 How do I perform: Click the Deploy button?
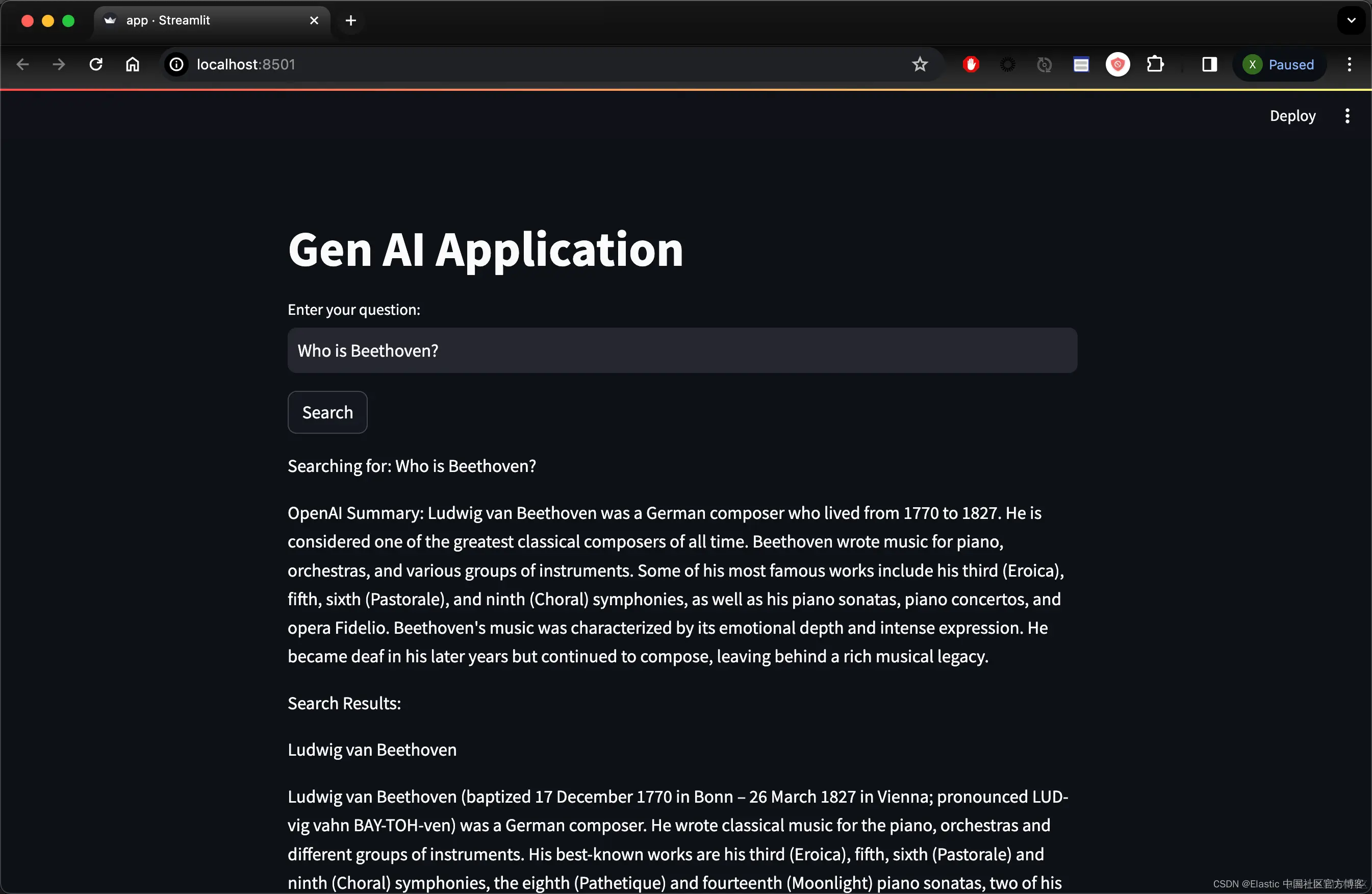1292,116
